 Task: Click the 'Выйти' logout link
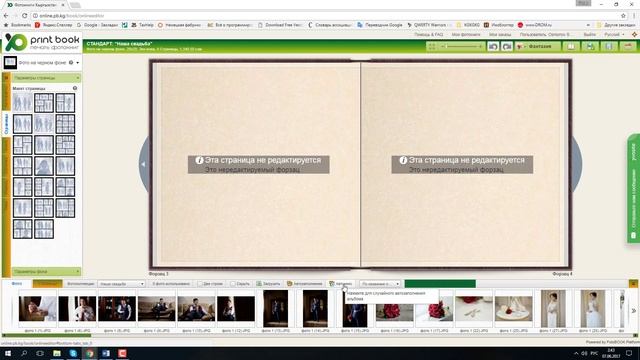point(589,35)
